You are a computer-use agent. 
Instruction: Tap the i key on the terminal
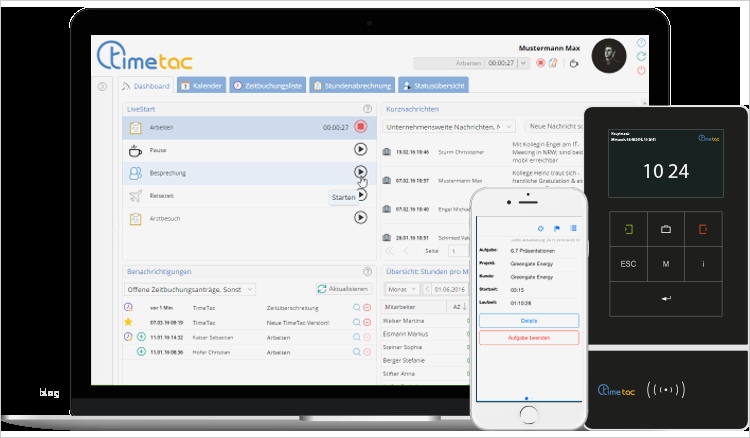[703, 264]
